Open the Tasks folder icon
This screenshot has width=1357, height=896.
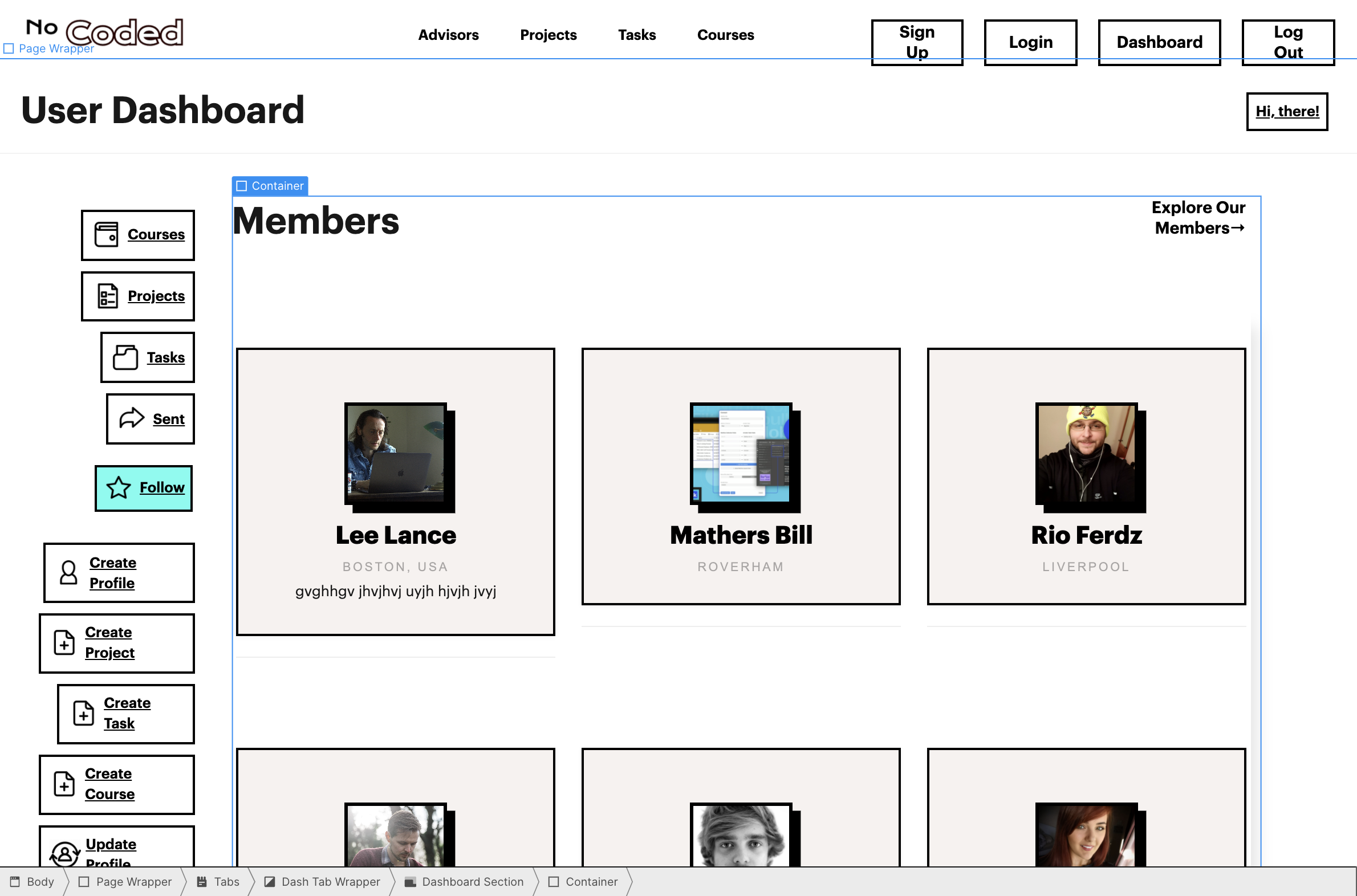127,357
